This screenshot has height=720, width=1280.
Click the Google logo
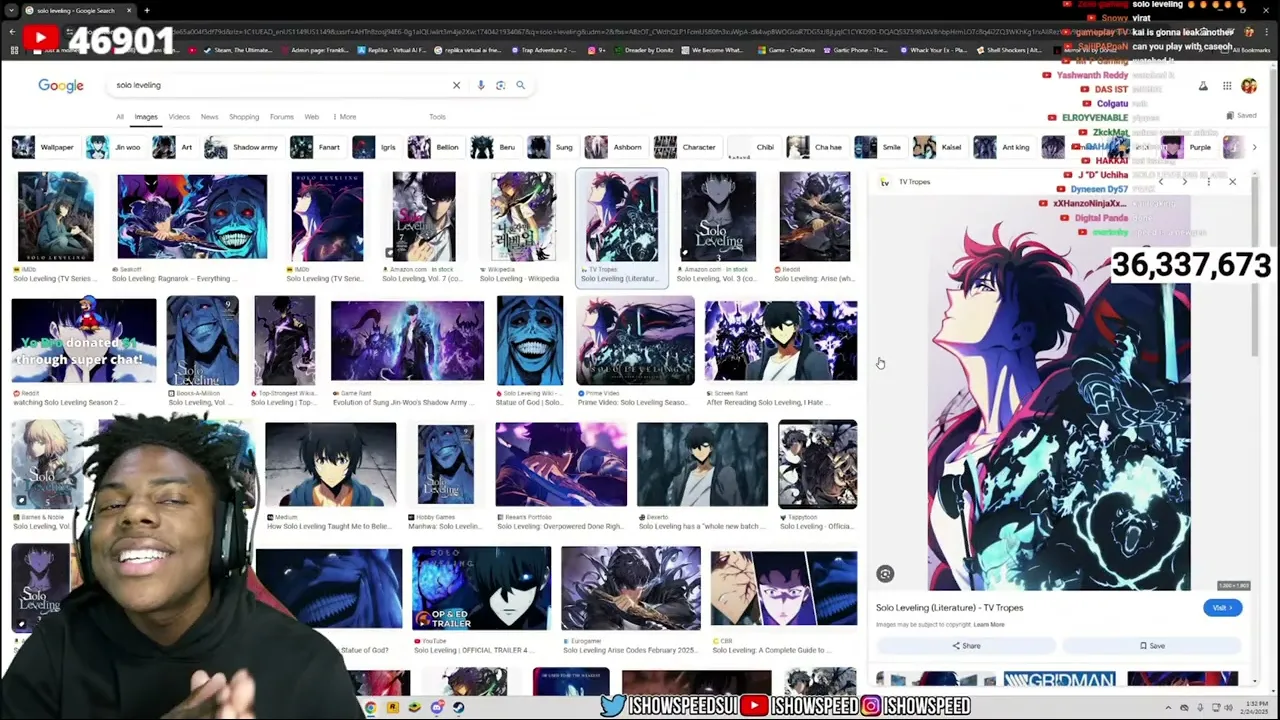[61, 85]
